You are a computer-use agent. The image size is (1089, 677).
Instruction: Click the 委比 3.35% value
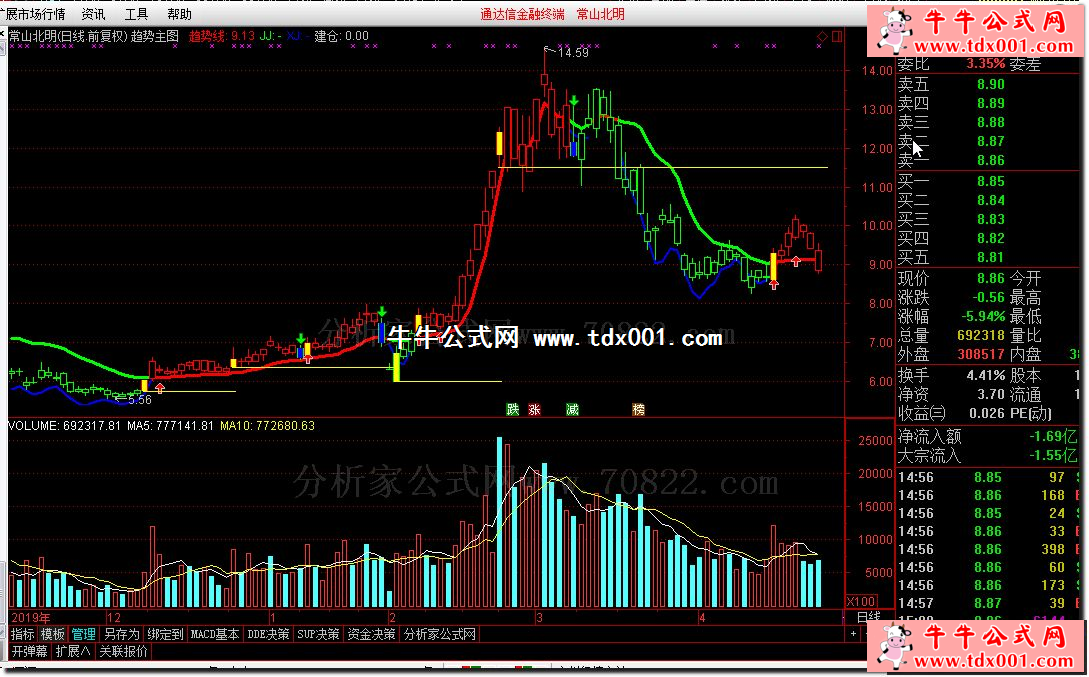(986, 64)
